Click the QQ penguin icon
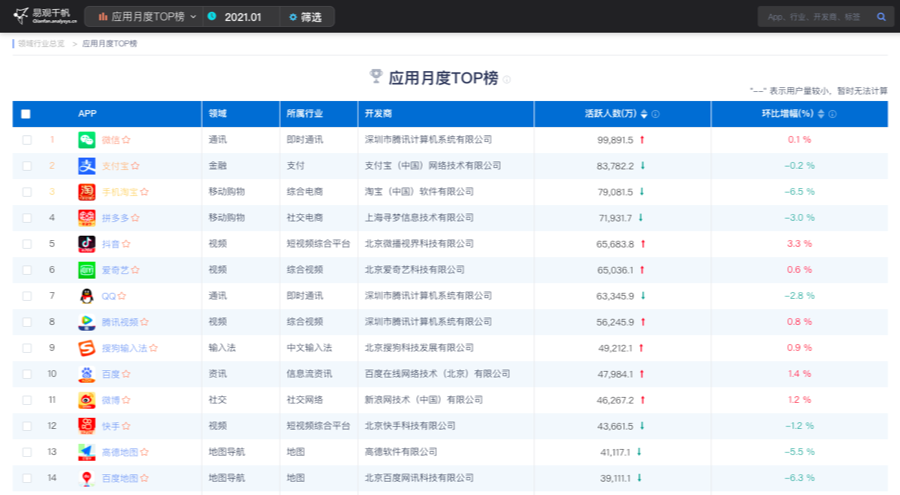The image size is (900, 495). [x=87, y=296]
